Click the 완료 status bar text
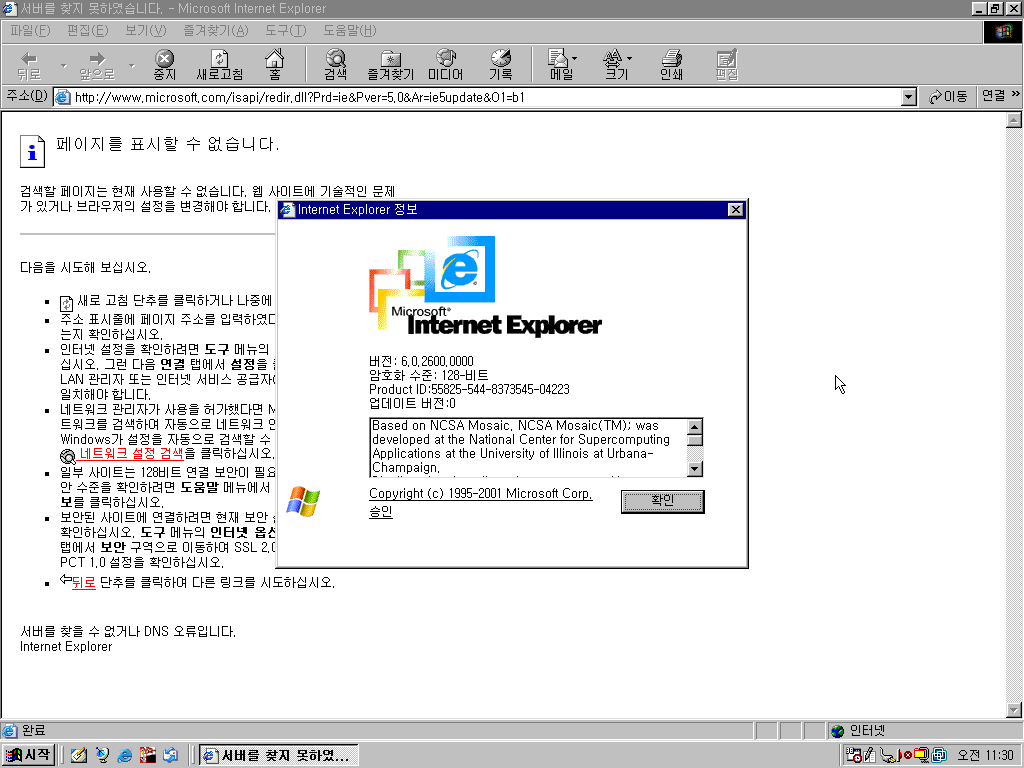The width and height of the screenshot is (1024, 768). pos(33,731)
